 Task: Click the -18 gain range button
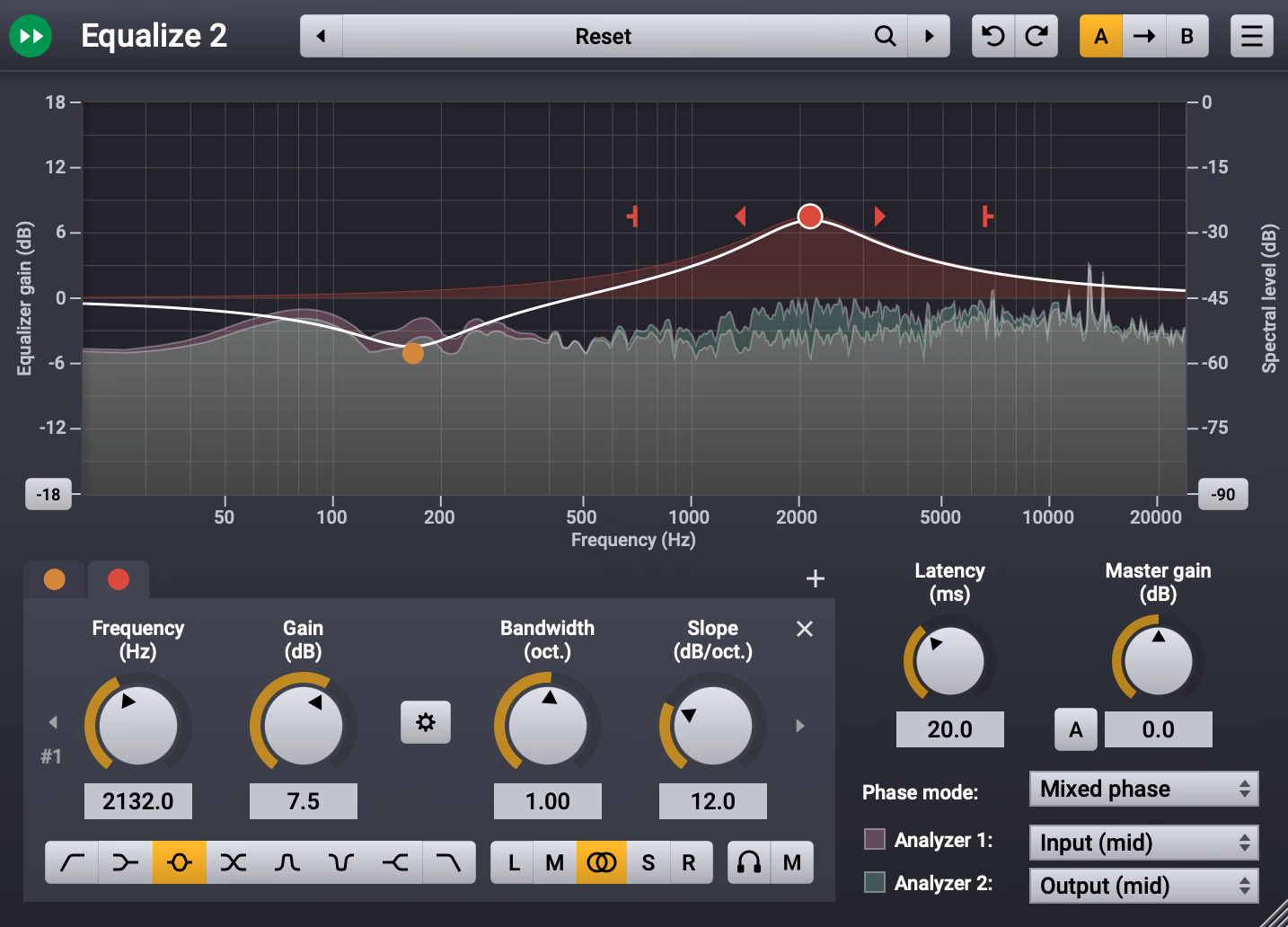point(49,494)
